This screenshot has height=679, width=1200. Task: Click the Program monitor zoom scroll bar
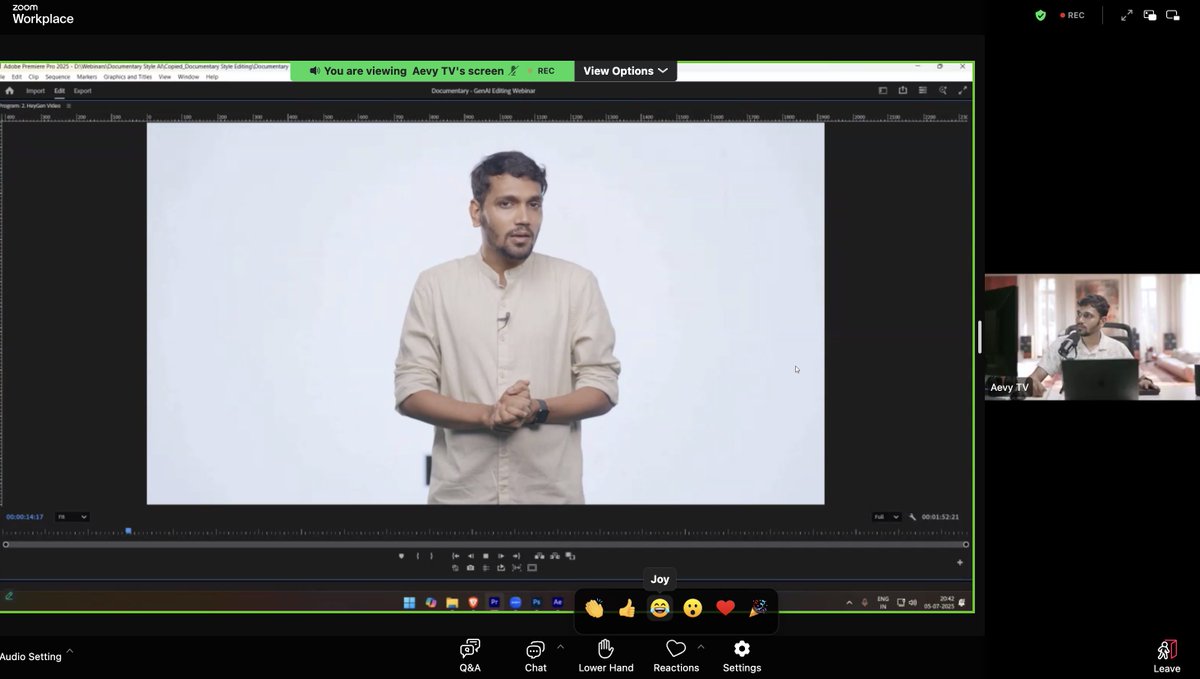tap(485, 544)
